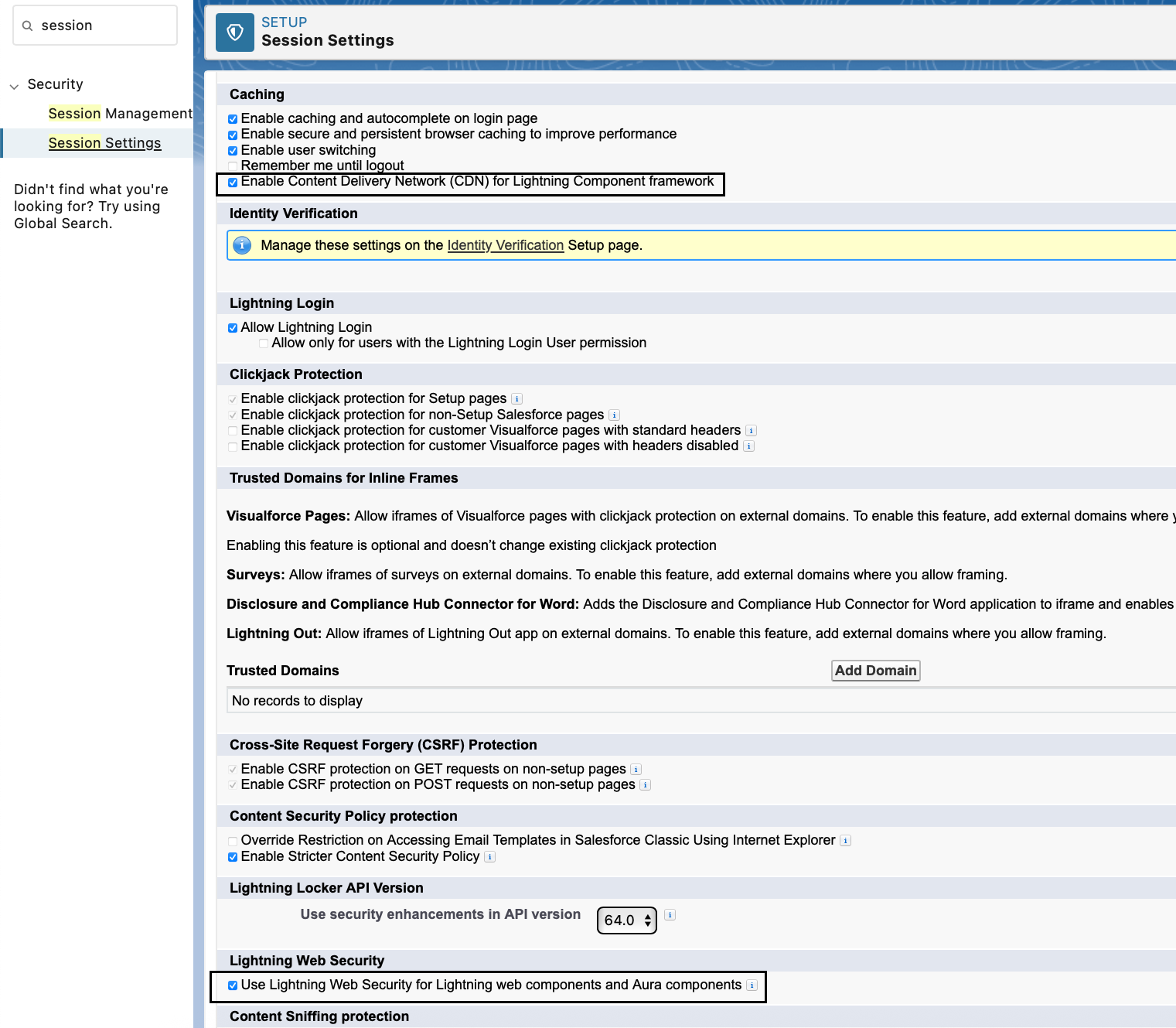Select Session Management in the sidebar
Viewport: 1176px width, 1028px height.
[x=120, y=113]
